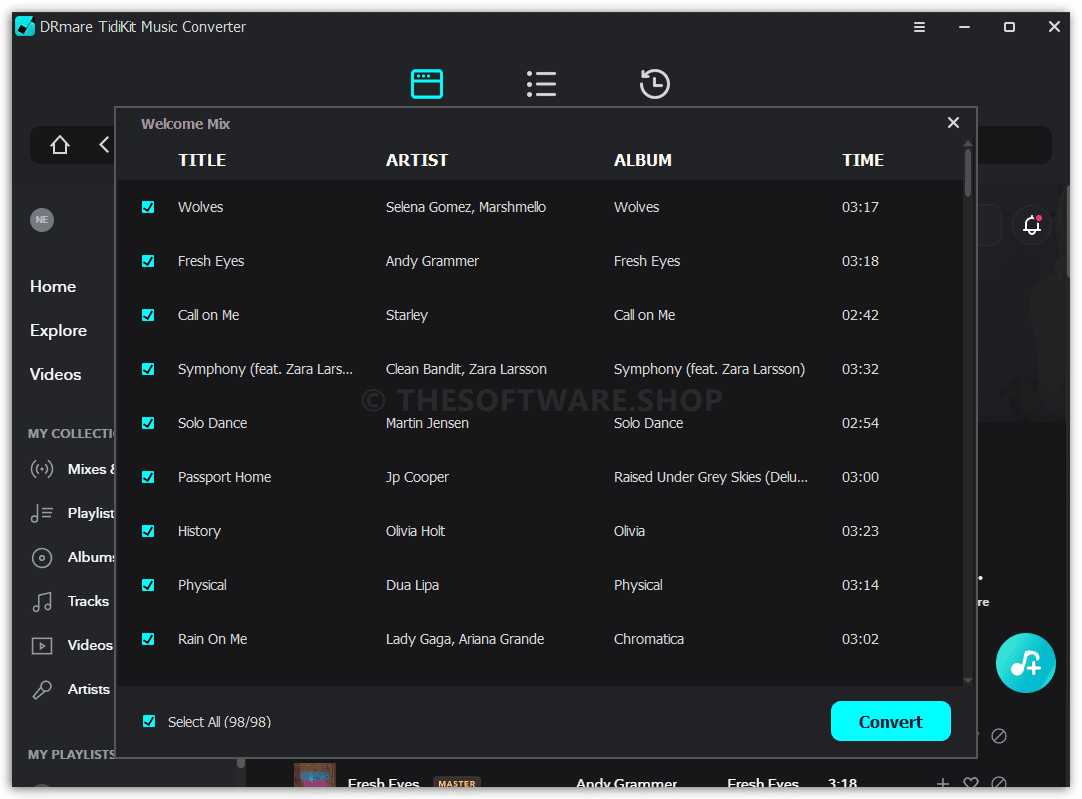Click artist 'Dua Lipa'
This screenshot has width=1082, height=799.
tap(412, 585)
